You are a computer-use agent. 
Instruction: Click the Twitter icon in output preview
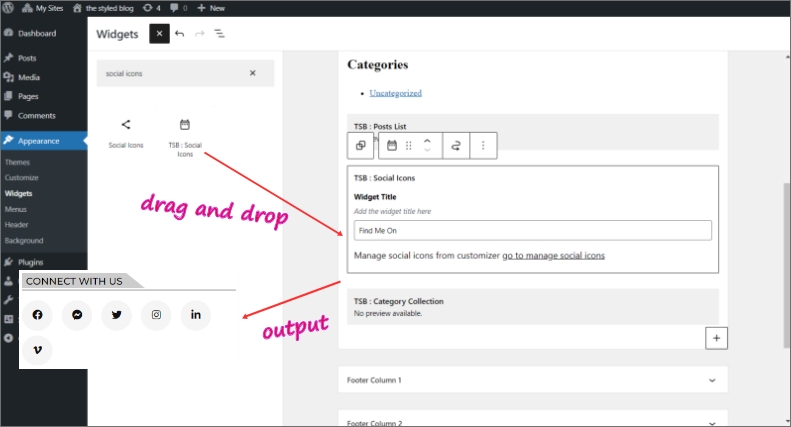tap(117, 315)
